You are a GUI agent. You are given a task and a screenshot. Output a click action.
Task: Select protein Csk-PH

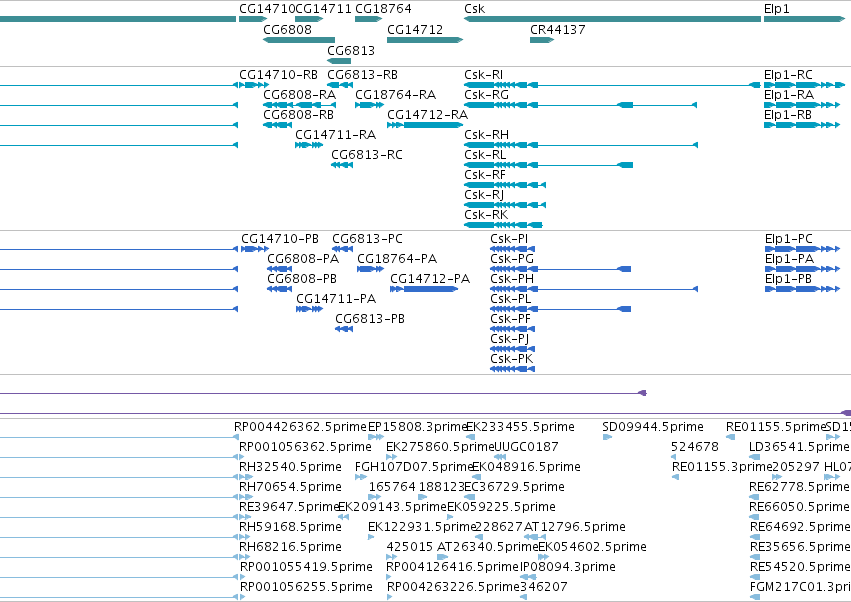pyautogui.click(x=594, y=289)
